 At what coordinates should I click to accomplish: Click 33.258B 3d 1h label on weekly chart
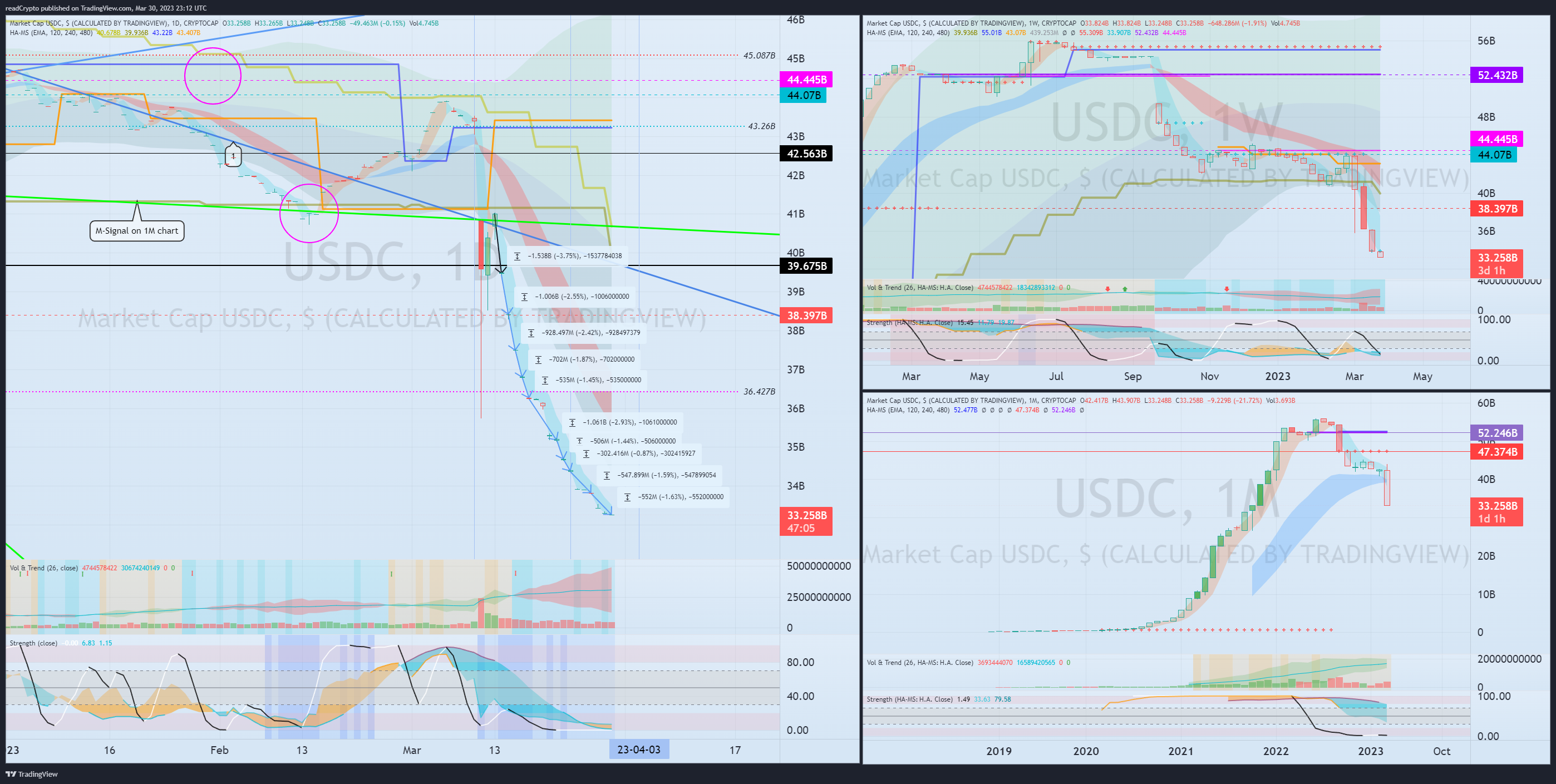tap(1497, 263)
